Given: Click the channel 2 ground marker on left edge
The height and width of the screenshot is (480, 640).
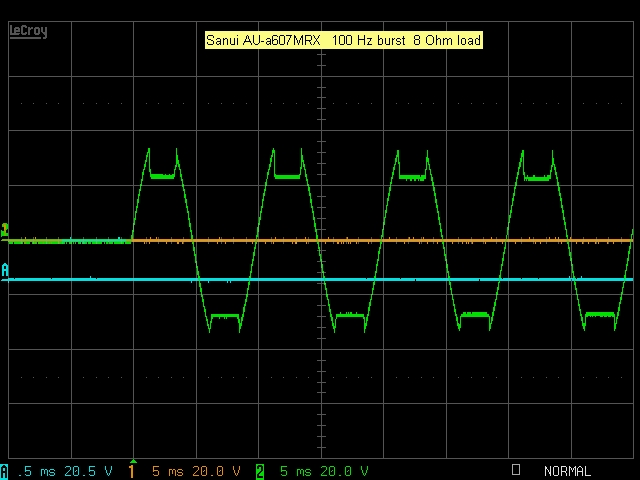Looking at the screenshot, I should coord(4,230).
